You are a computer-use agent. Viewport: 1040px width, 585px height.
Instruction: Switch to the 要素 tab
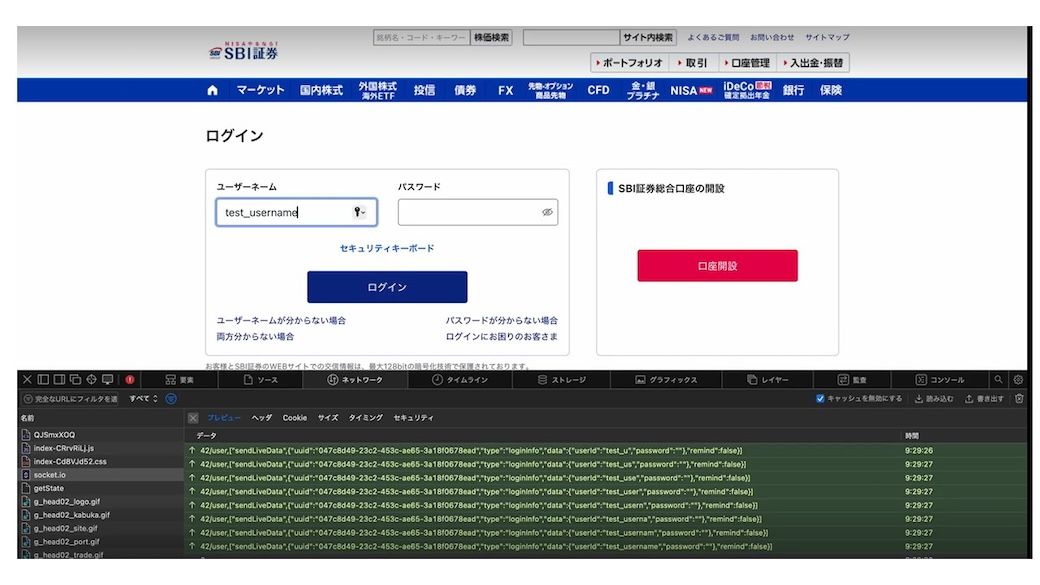pos(180,379)
